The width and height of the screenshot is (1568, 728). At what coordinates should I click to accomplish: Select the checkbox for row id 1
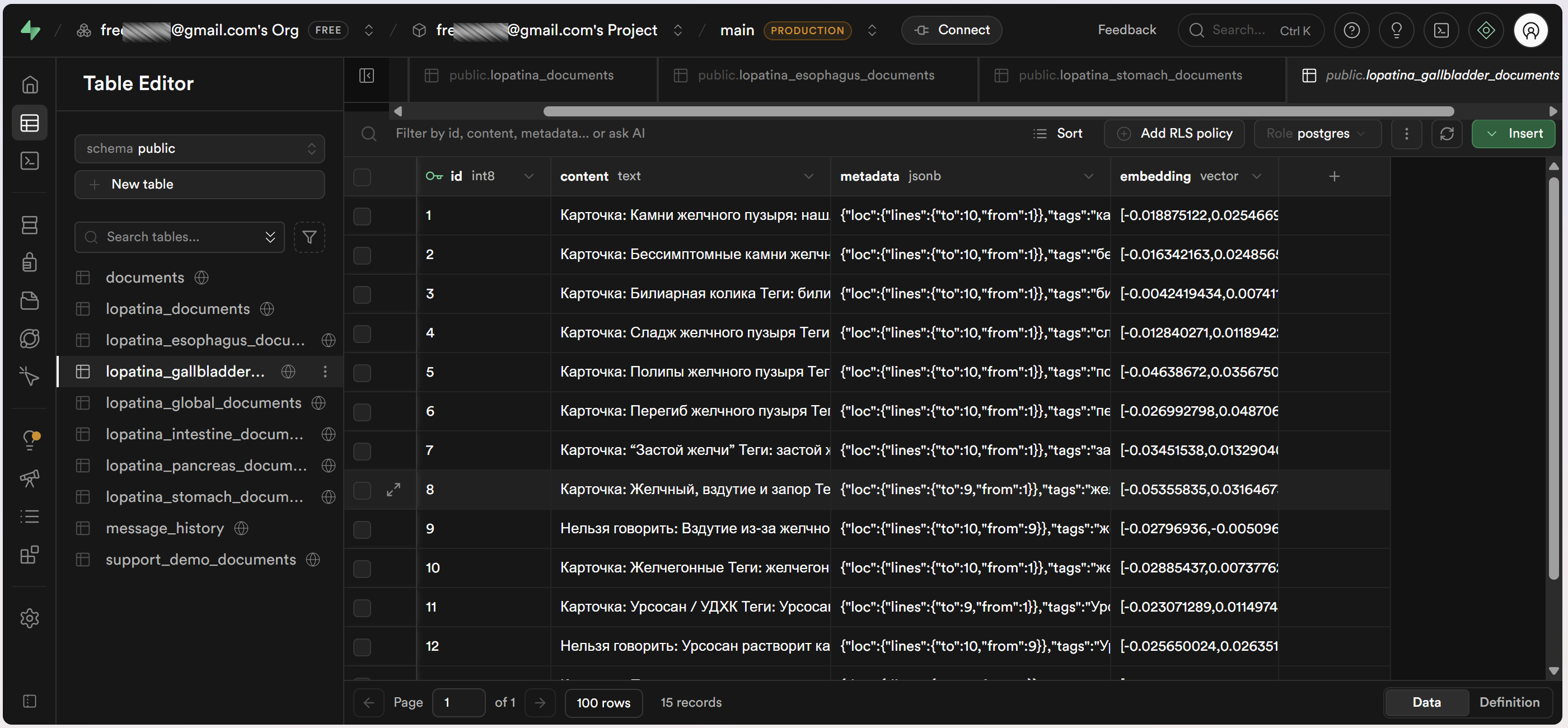point(362,216)
